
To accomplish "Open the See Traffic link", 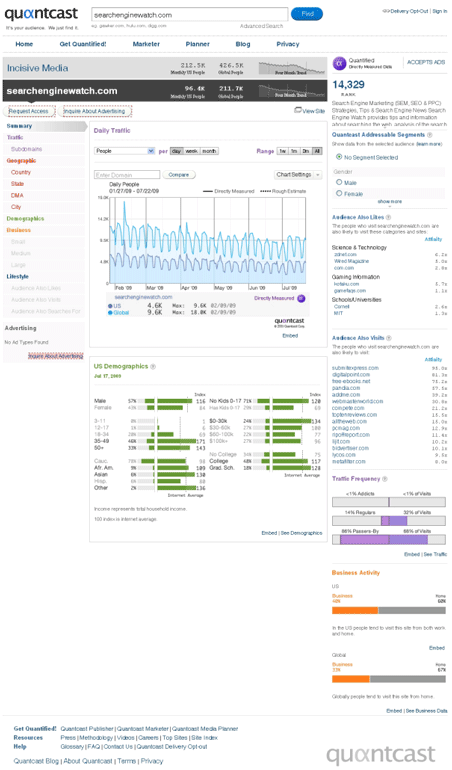I will pos(435,554).
